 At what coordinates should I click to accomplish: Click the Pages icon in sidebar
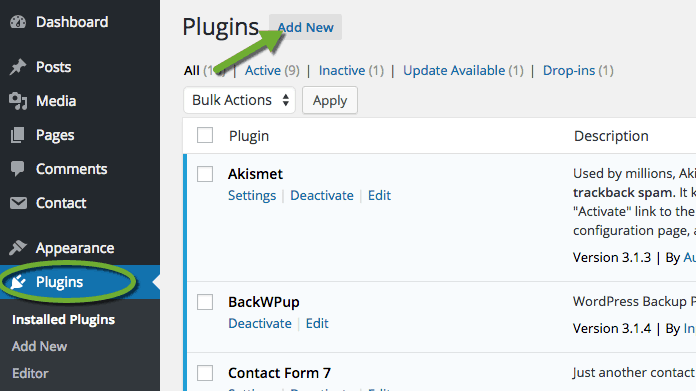(x=18, y=135)
